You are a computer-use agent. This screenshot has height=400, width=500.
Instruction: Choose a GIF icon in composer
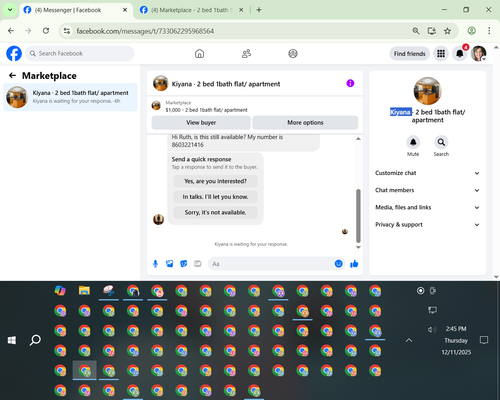(198, 264)
